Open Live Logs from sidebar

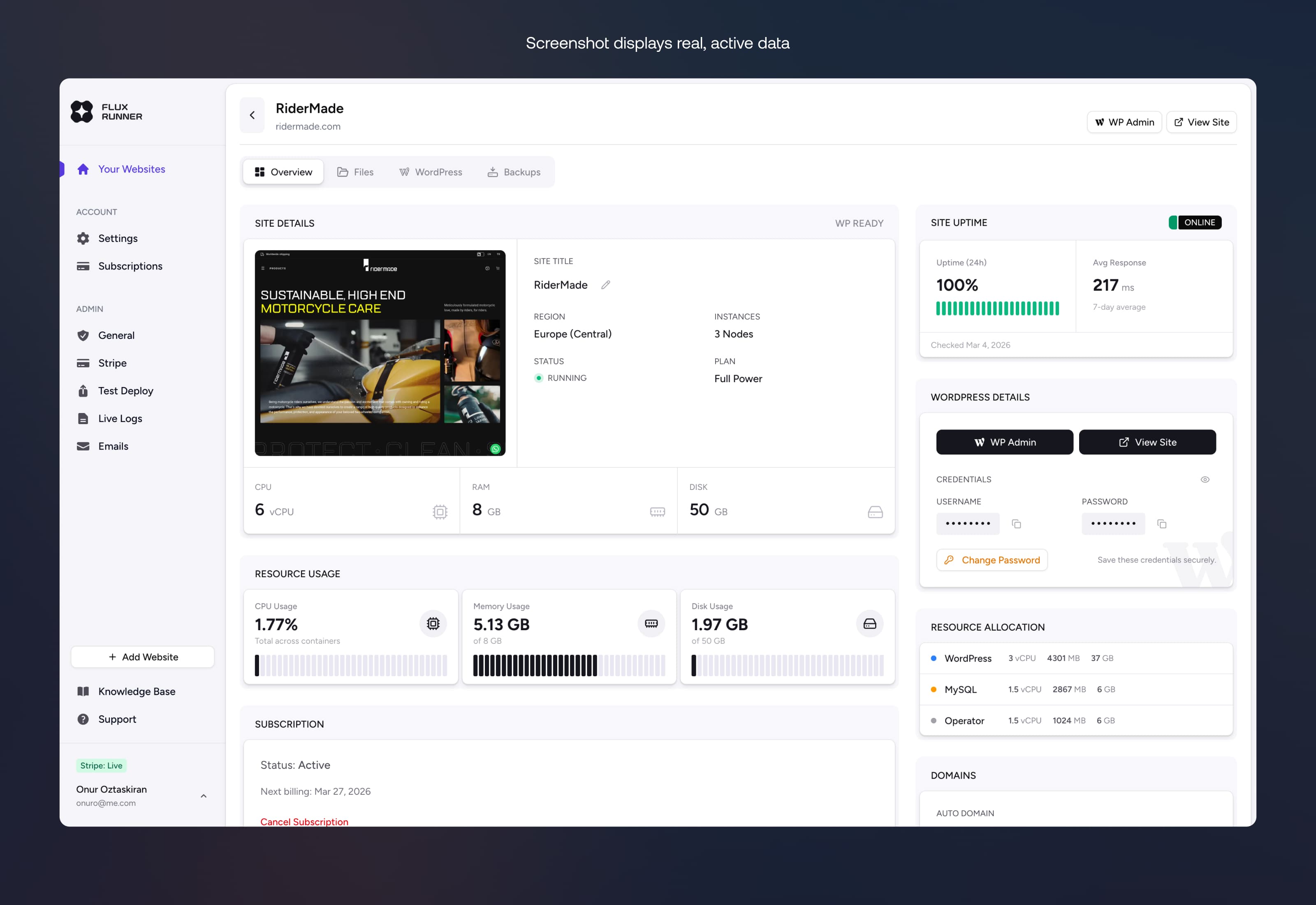120,418
